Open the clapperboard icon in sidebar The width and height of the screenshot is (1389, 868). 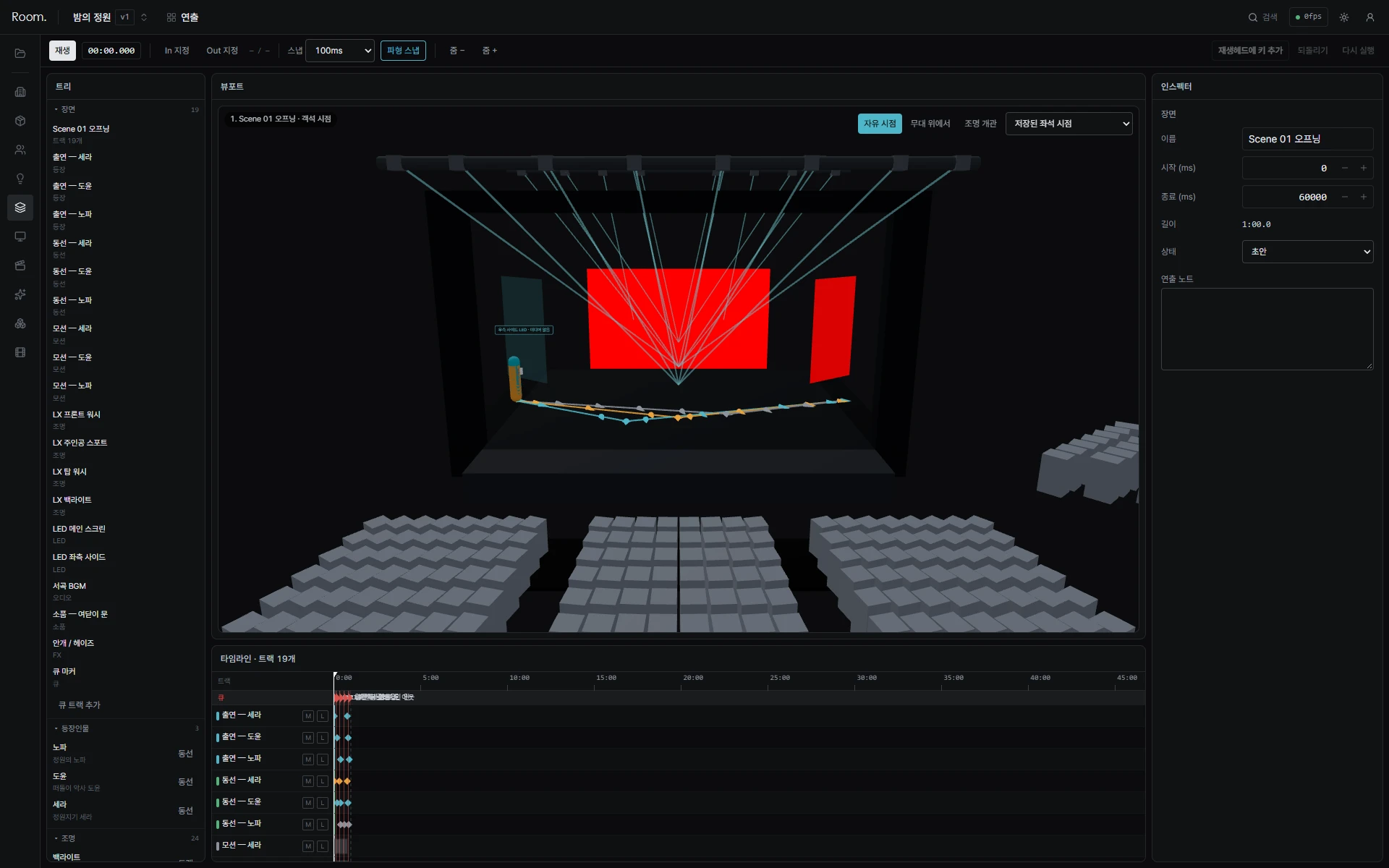click(x=20, y=265)
